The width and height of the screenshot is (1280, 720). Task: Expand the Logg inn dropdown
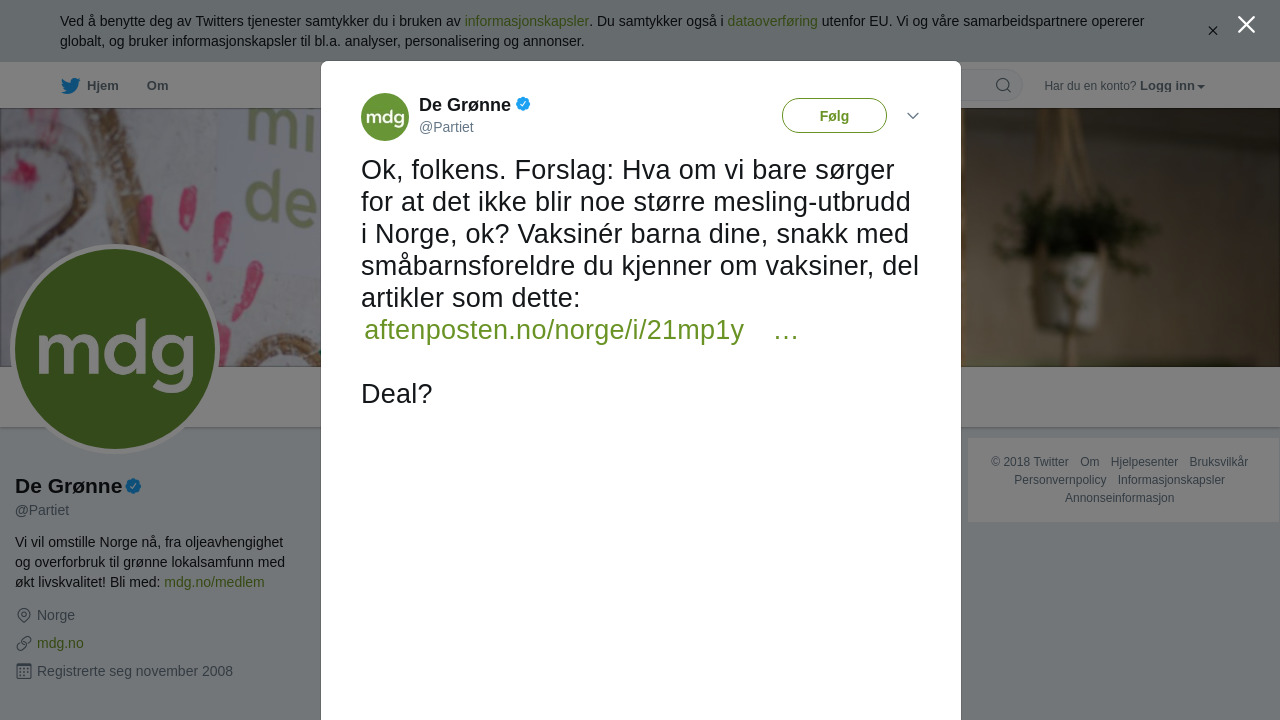[x=1172, y=86]
